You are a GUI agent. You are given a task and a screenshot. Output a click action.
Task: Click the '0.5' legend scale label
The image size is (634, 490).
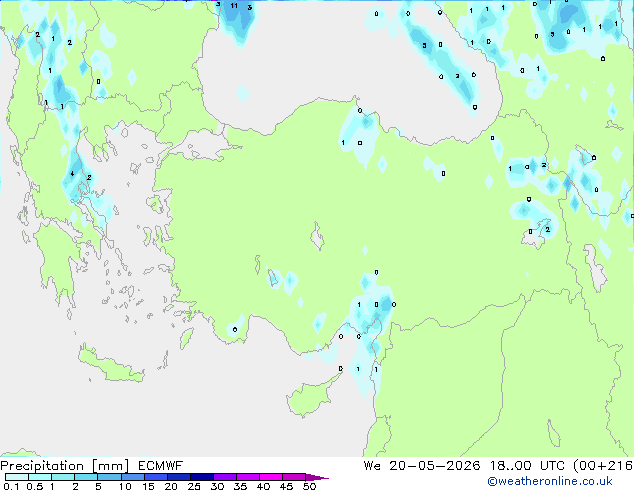pos(35,486)
